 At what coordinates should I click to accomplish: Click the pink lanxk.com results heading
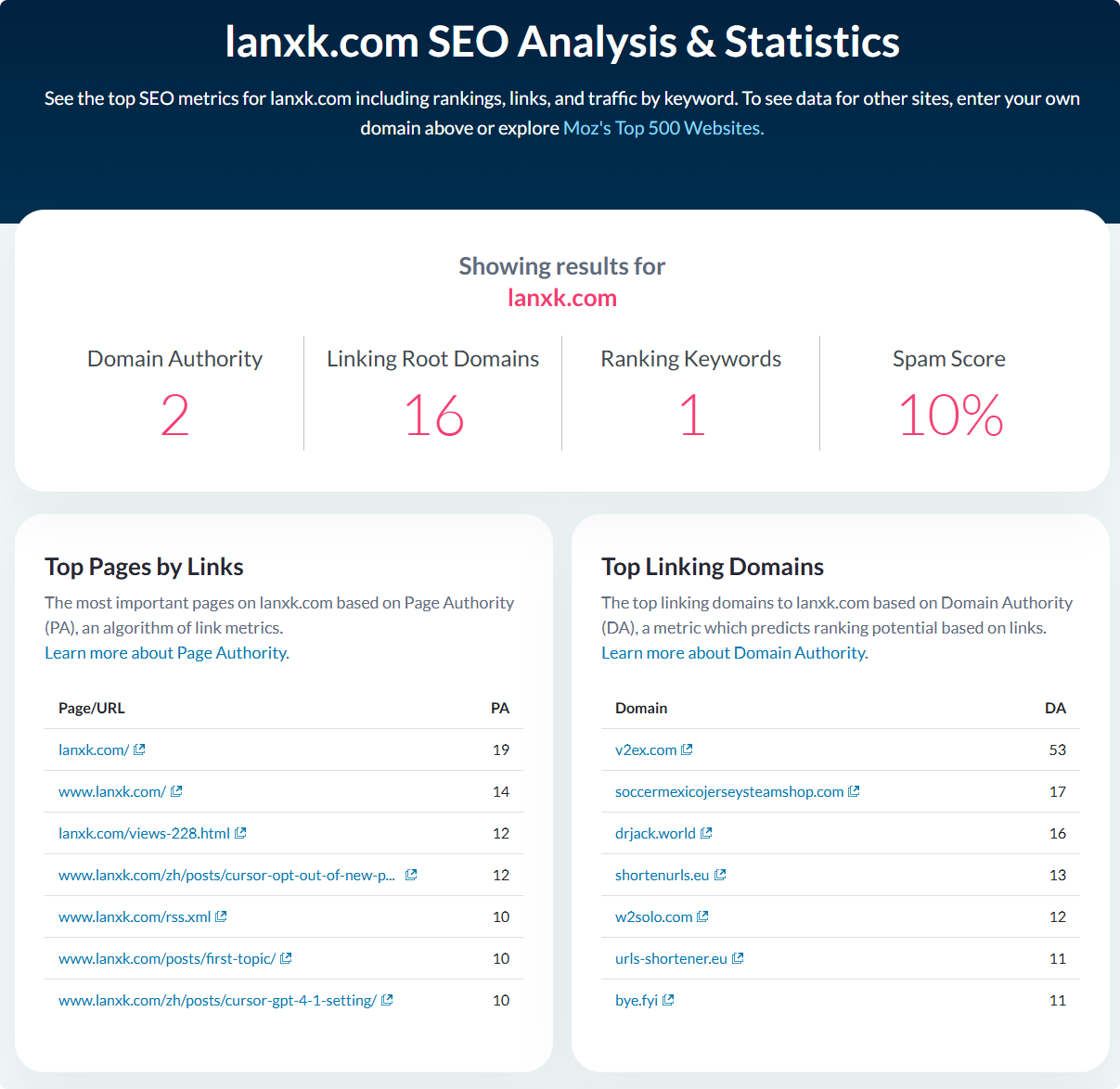coord(562,298)
